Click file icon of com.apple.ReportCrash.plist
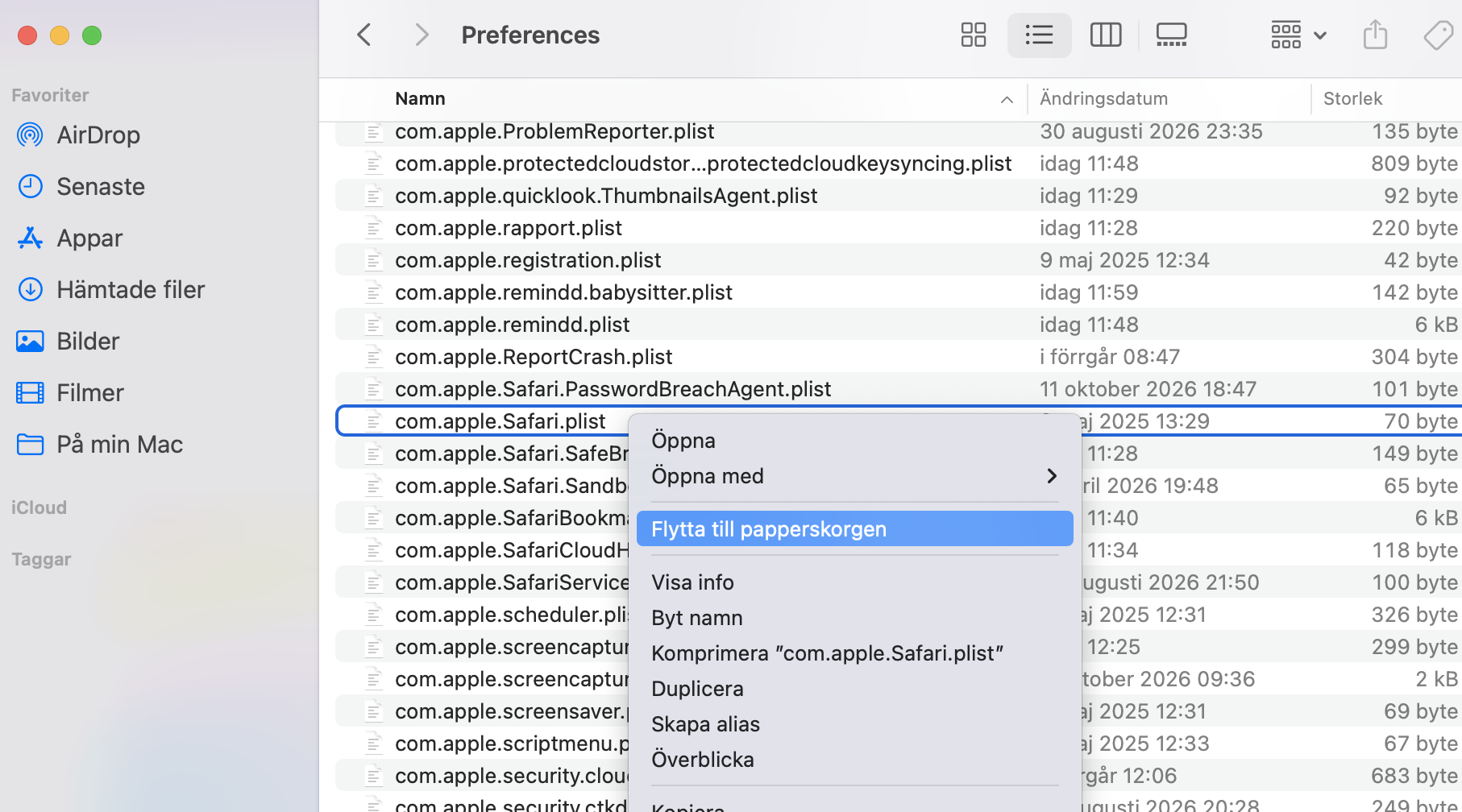The height and width of the screenshot is (812, 1462). coord(373,357)
